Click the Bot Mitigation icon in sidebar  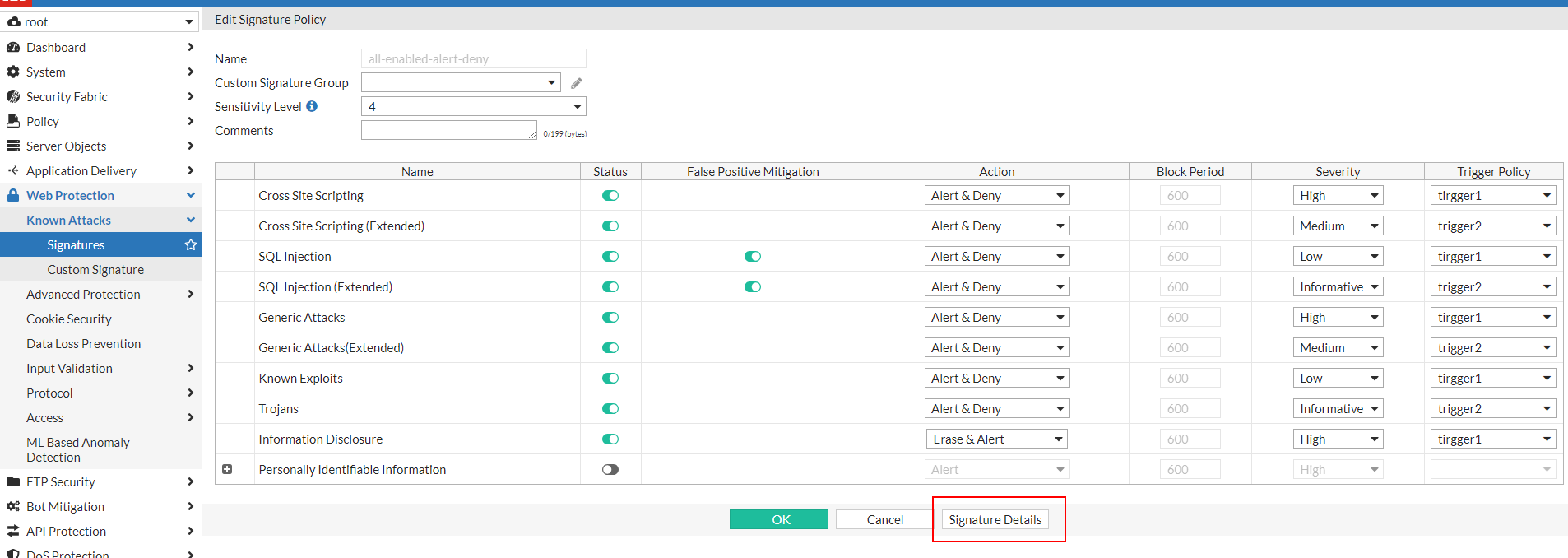[13, 506]
